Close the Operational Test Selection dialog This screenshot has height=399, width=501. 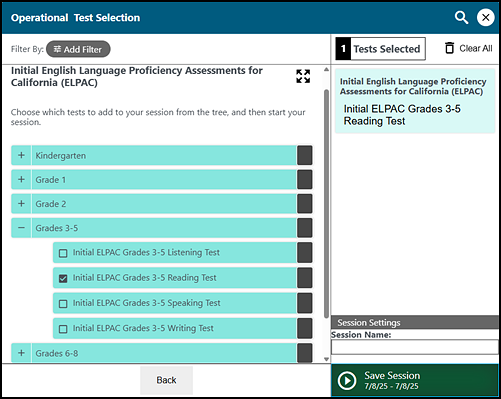click(x=486, y=17)
